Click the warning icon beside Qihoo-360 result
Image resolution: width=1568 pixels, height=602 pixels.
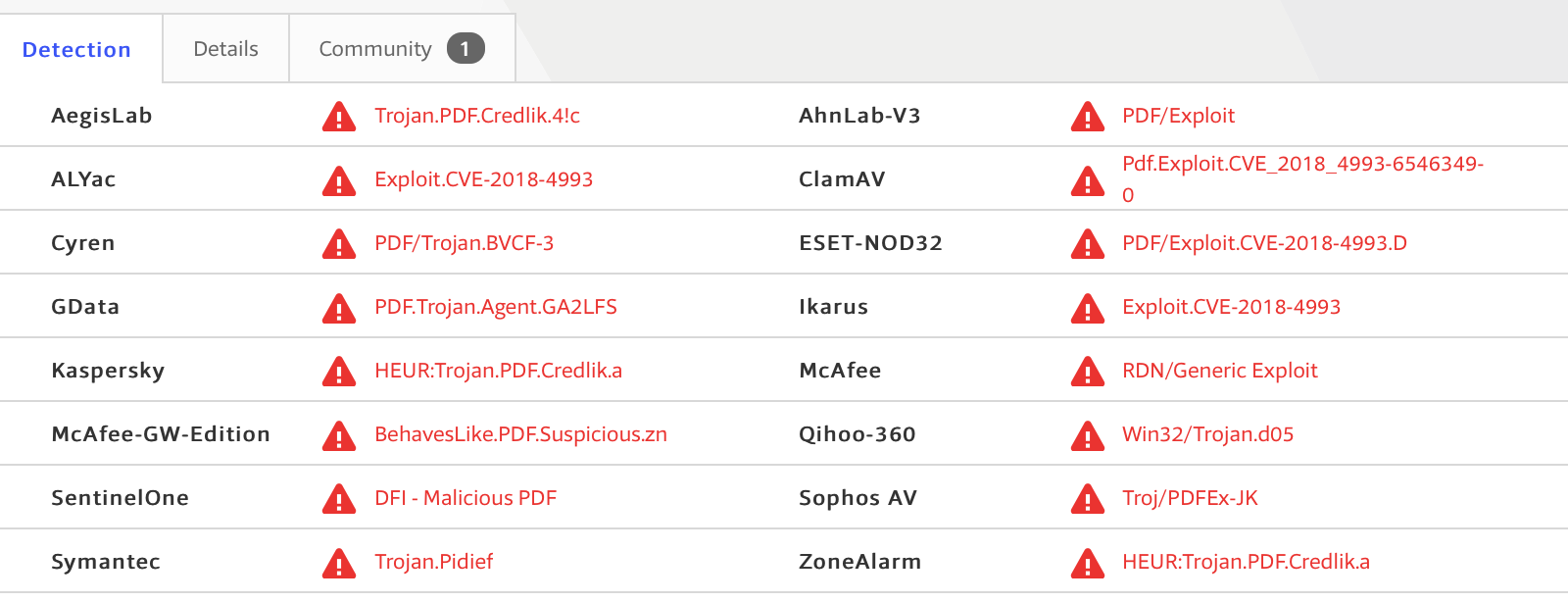(x=1087, y=435)
